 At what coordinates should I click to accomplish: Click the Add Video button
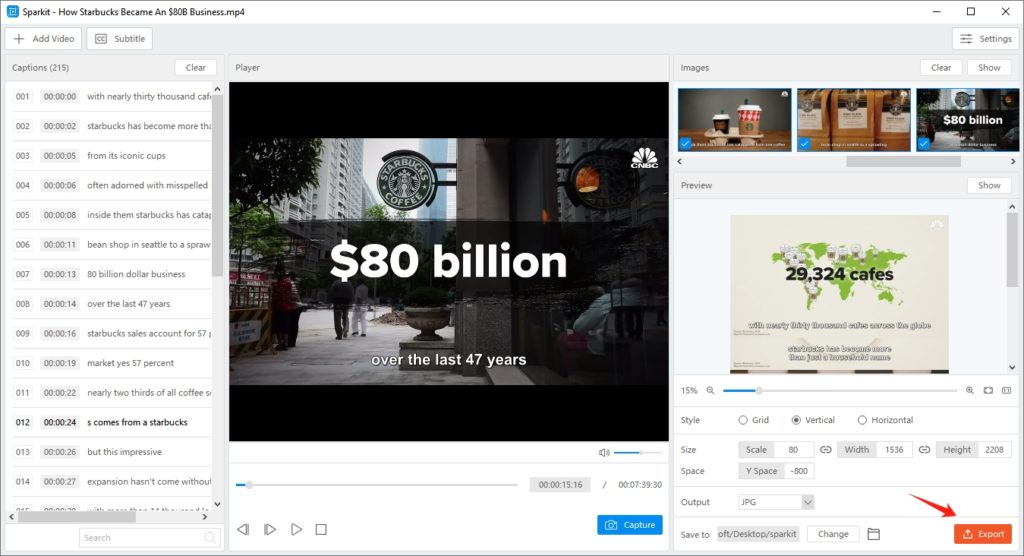(x=44, y=39)
